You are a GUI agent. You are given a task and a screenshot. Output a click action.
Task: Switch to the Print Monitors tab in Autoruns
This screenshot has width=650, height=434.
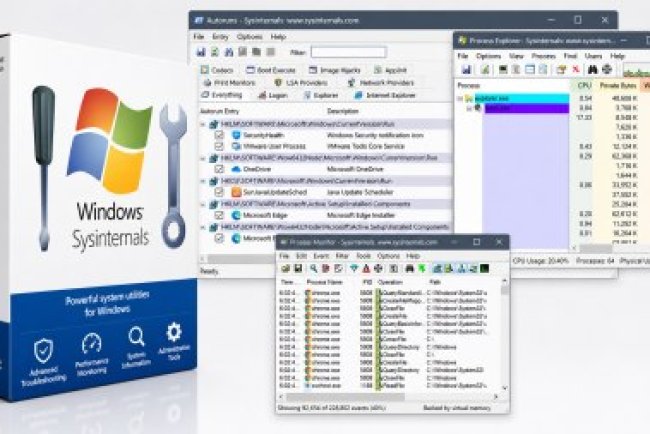pyautogui.click(x=230, y=83)
